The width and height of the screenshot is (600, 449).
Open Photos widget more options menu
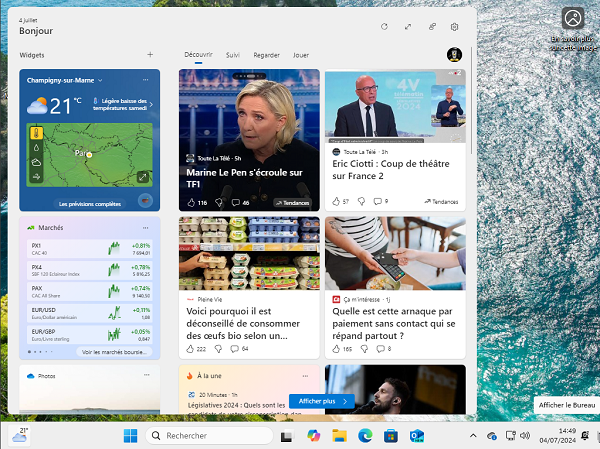146,376
